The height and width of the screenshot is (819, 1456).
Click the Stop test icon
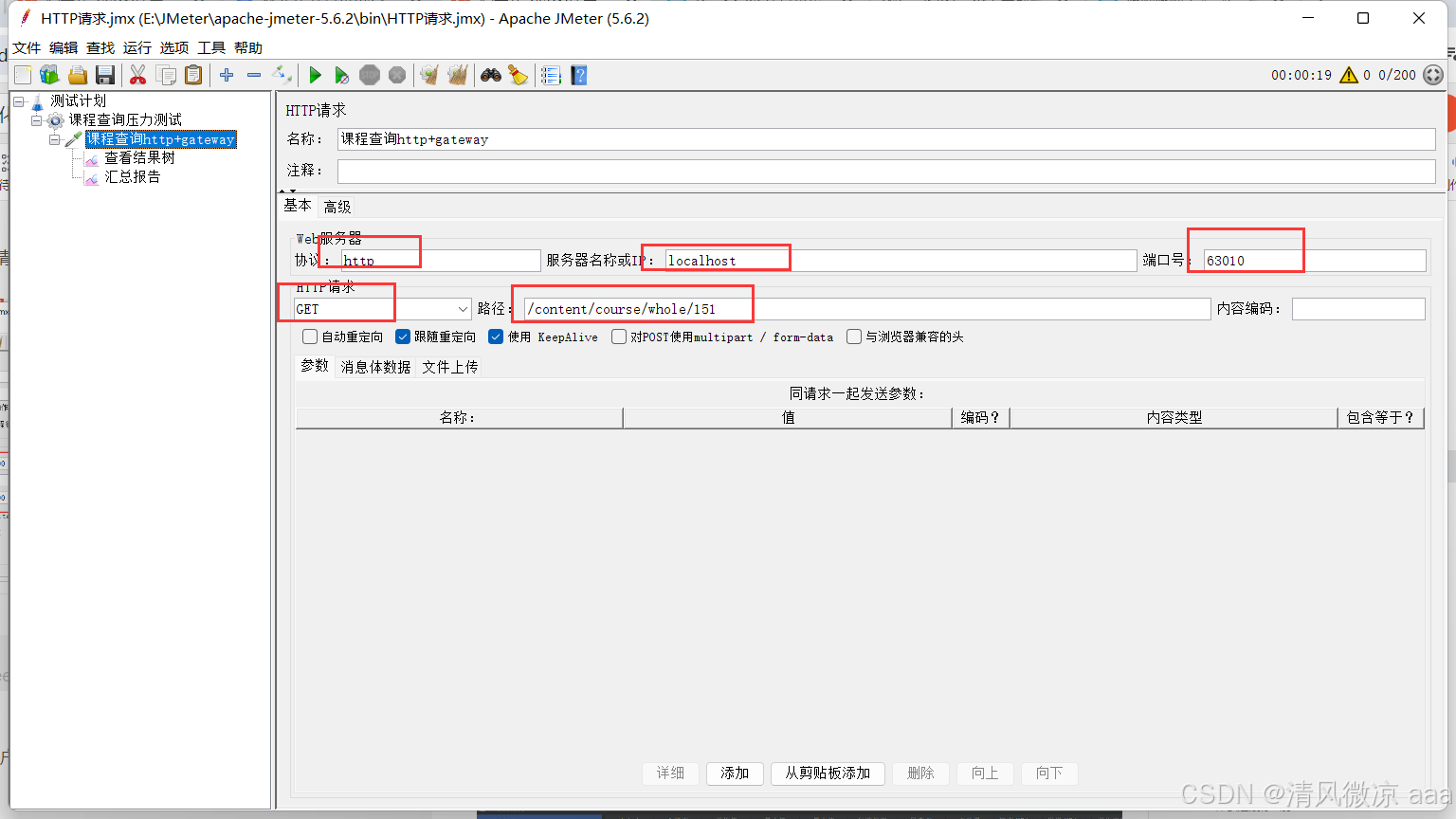click(x=370, y=75)
